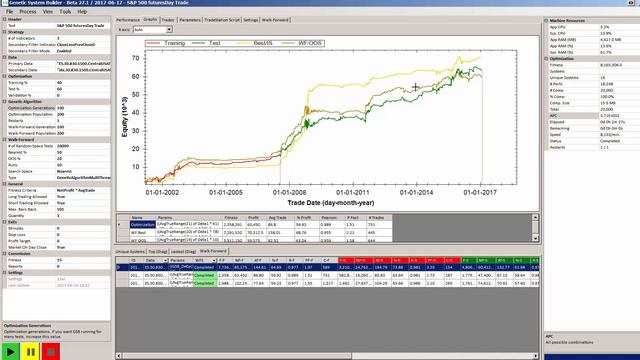This screenshot has height=360, width=640.
Task: Click the Secondary Filter Mode Enabled value
Action: point(83,51)
